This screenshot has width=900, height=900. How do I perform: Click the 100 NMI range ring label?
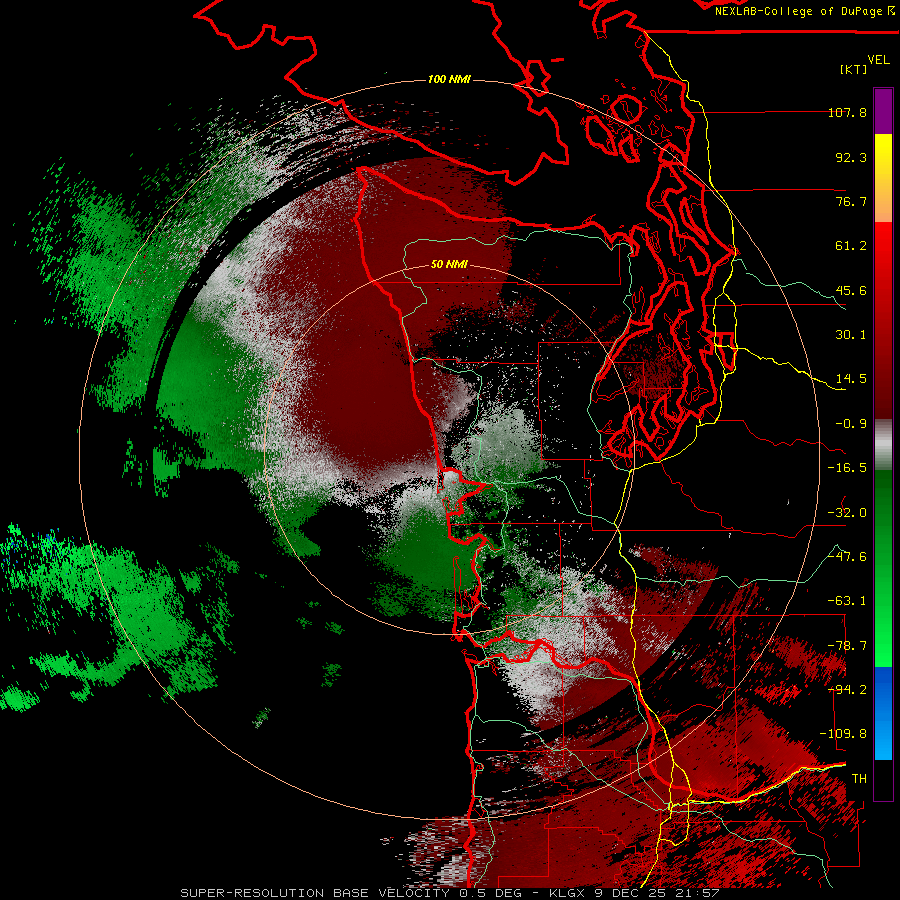pyautogui.click(x=449, y=79)
